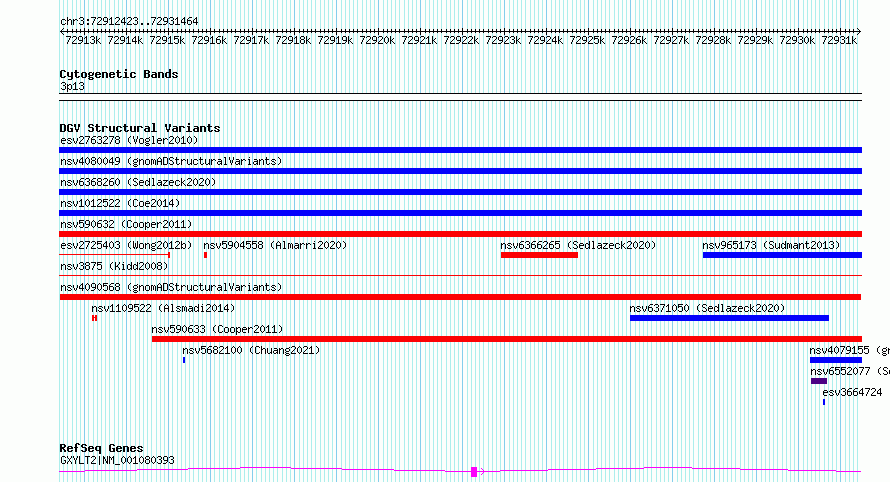
Task: Open the nsv5682100 (Chuang2021) label
Action: point(251,350)
